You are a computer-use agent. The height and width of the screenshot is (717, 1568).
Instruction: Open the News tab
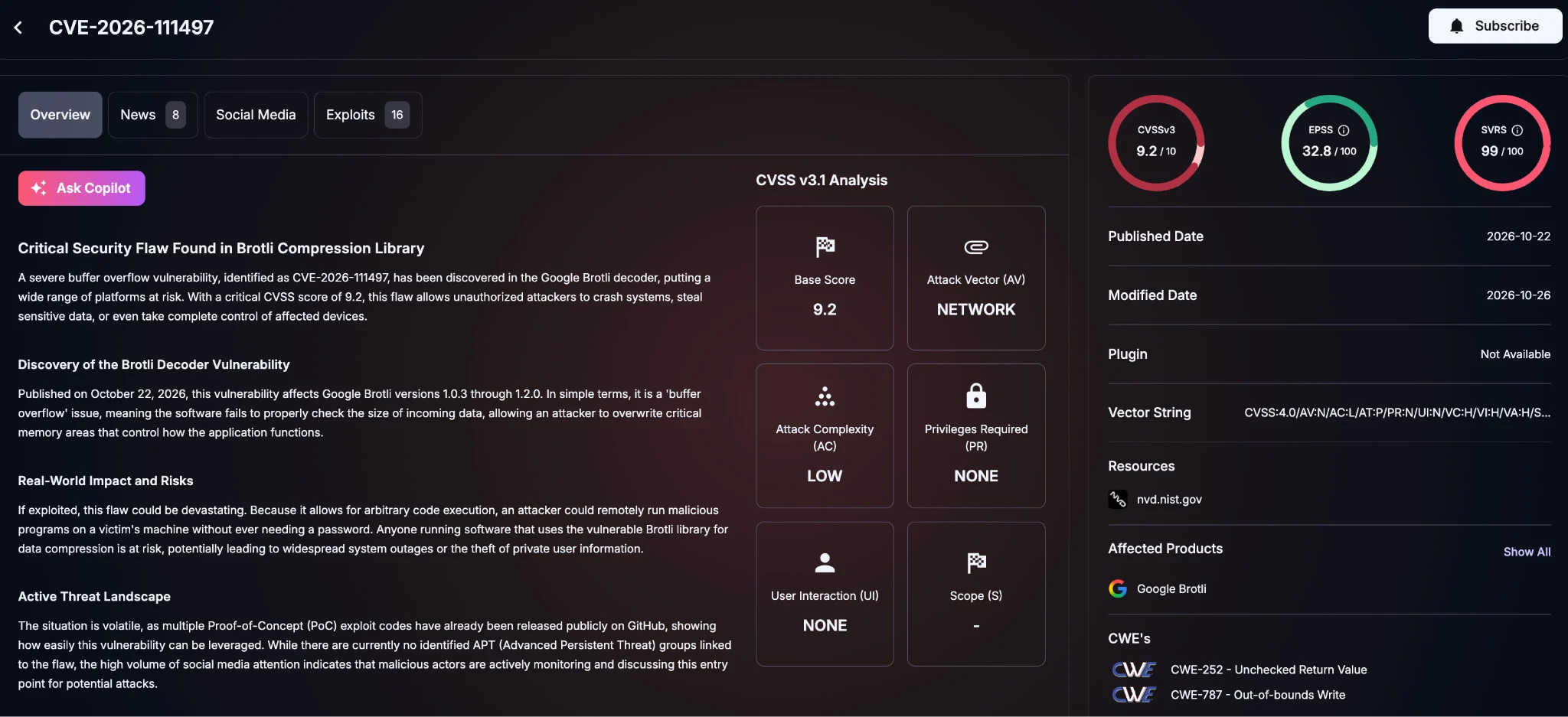[x=152, y=115]
